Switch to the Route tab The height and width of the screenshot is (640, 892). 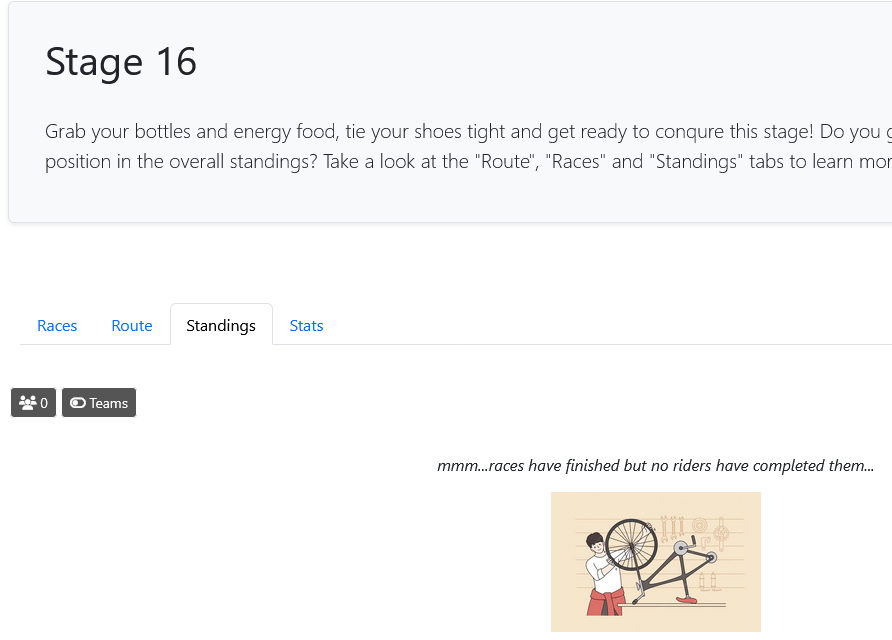[132, 326]
